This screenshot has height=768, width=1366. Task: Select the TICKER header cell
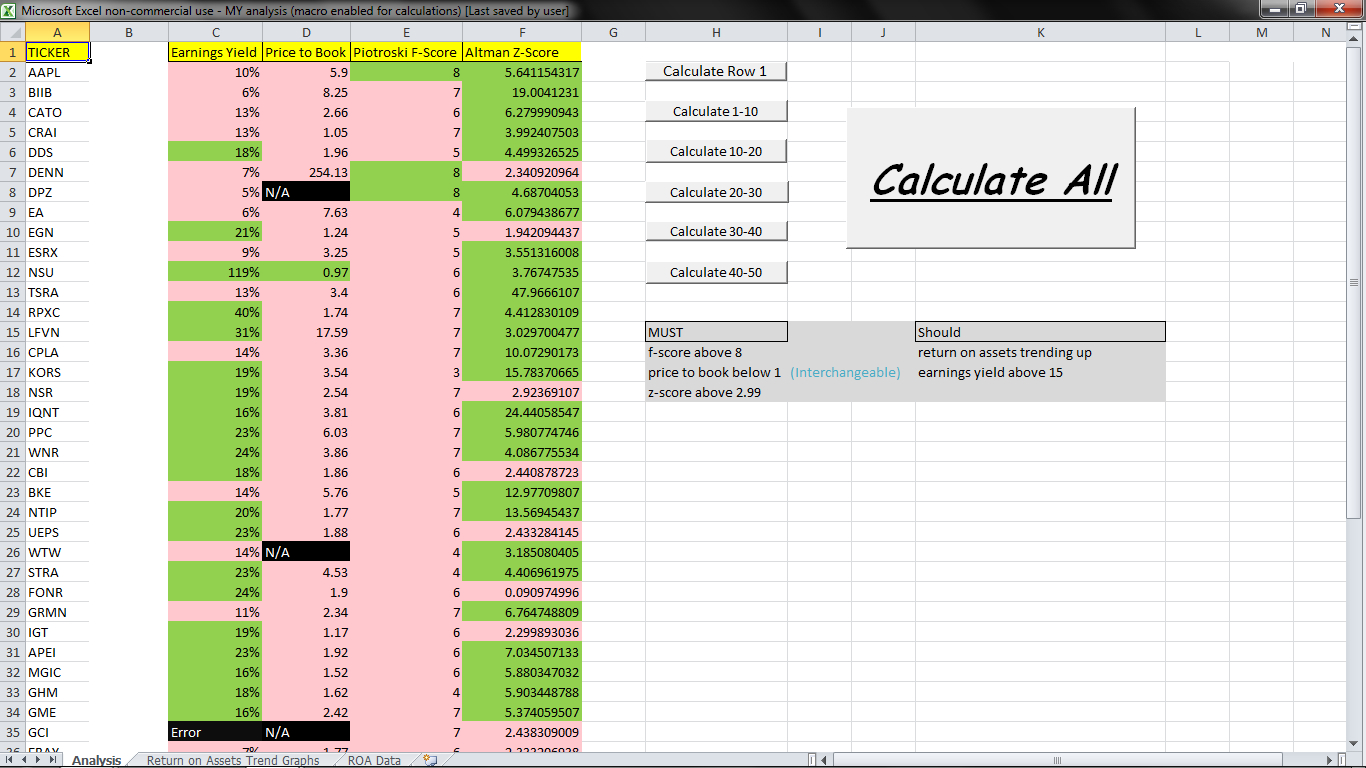(x=57, y=52)
